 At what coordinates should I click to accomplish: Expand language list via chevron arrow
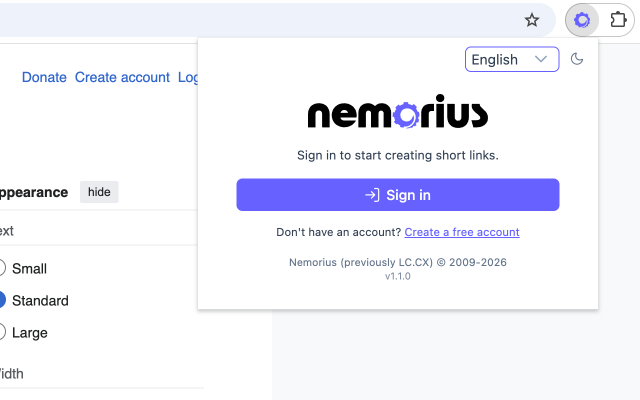(x=541, y=59)
